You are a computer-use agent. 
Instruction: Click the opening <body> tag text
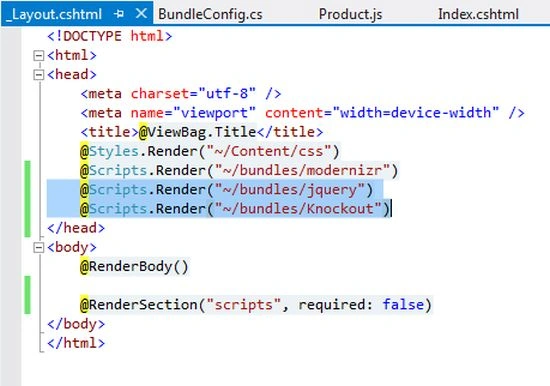[x=72, y=247]
